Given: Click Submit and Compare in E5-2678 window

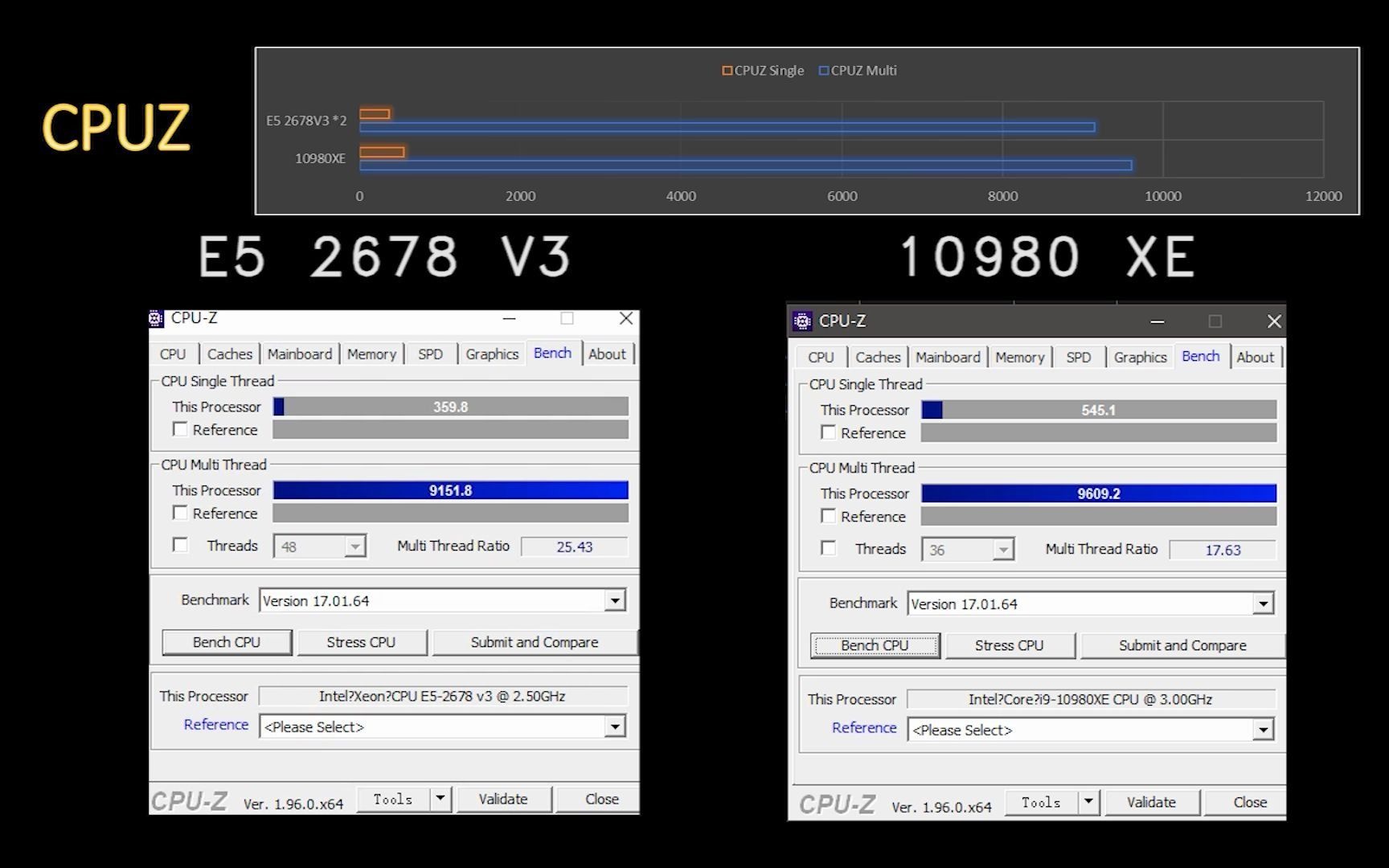Looking at the screenshot, I should [535, 642].
